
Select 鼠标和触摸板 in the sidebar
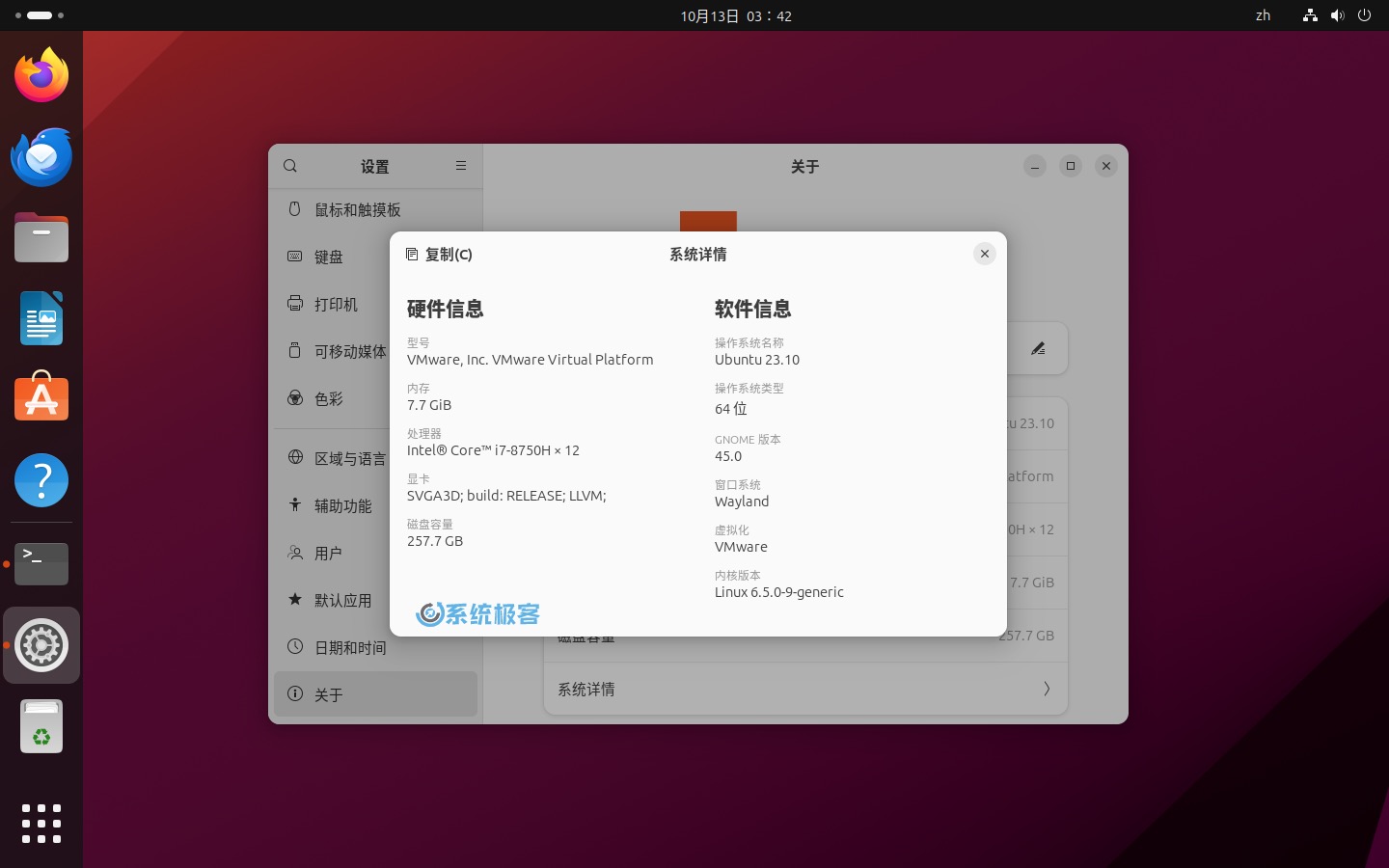coord(375,209)
